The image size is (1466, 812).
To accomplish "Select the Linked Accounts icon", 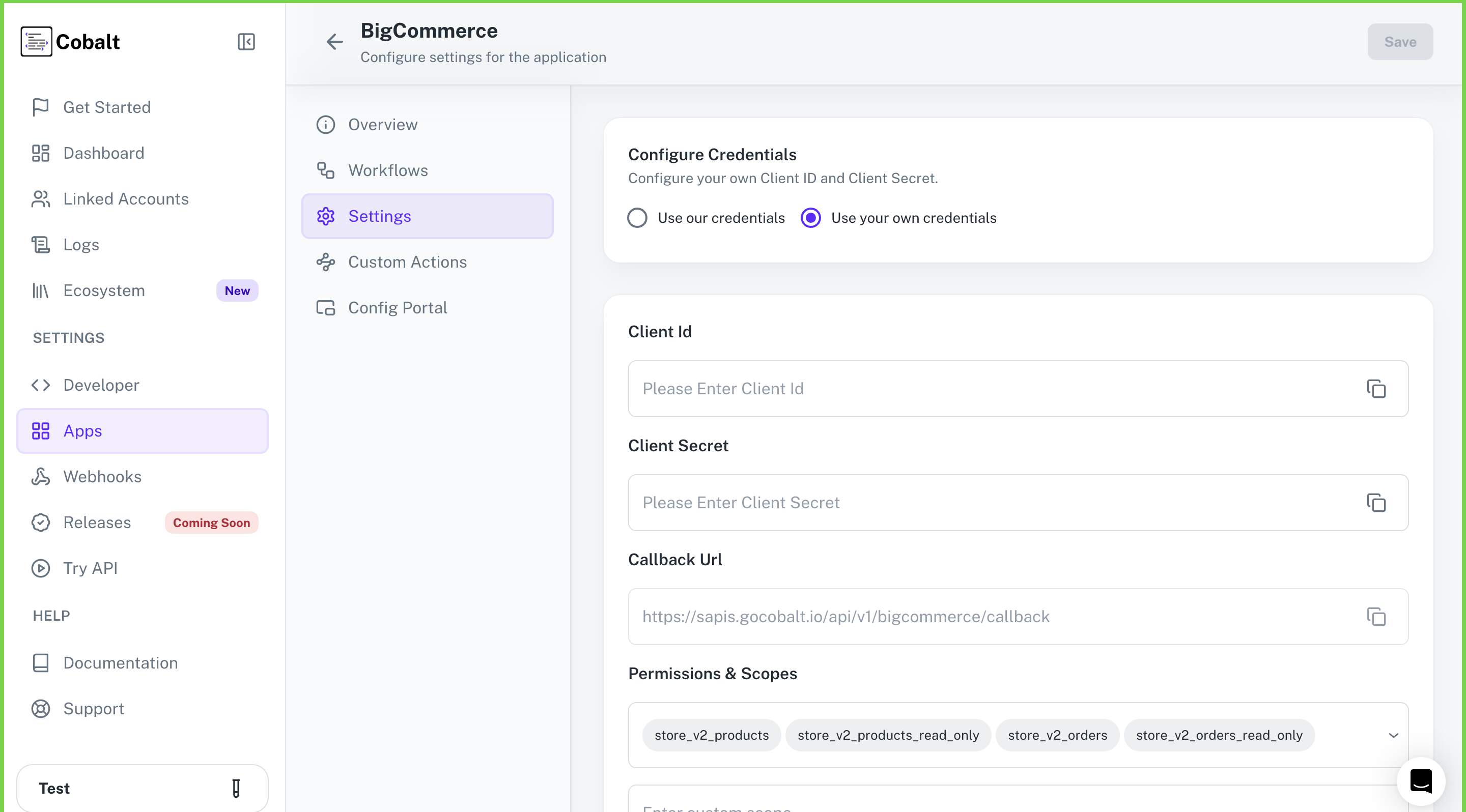I will [40, 198].
